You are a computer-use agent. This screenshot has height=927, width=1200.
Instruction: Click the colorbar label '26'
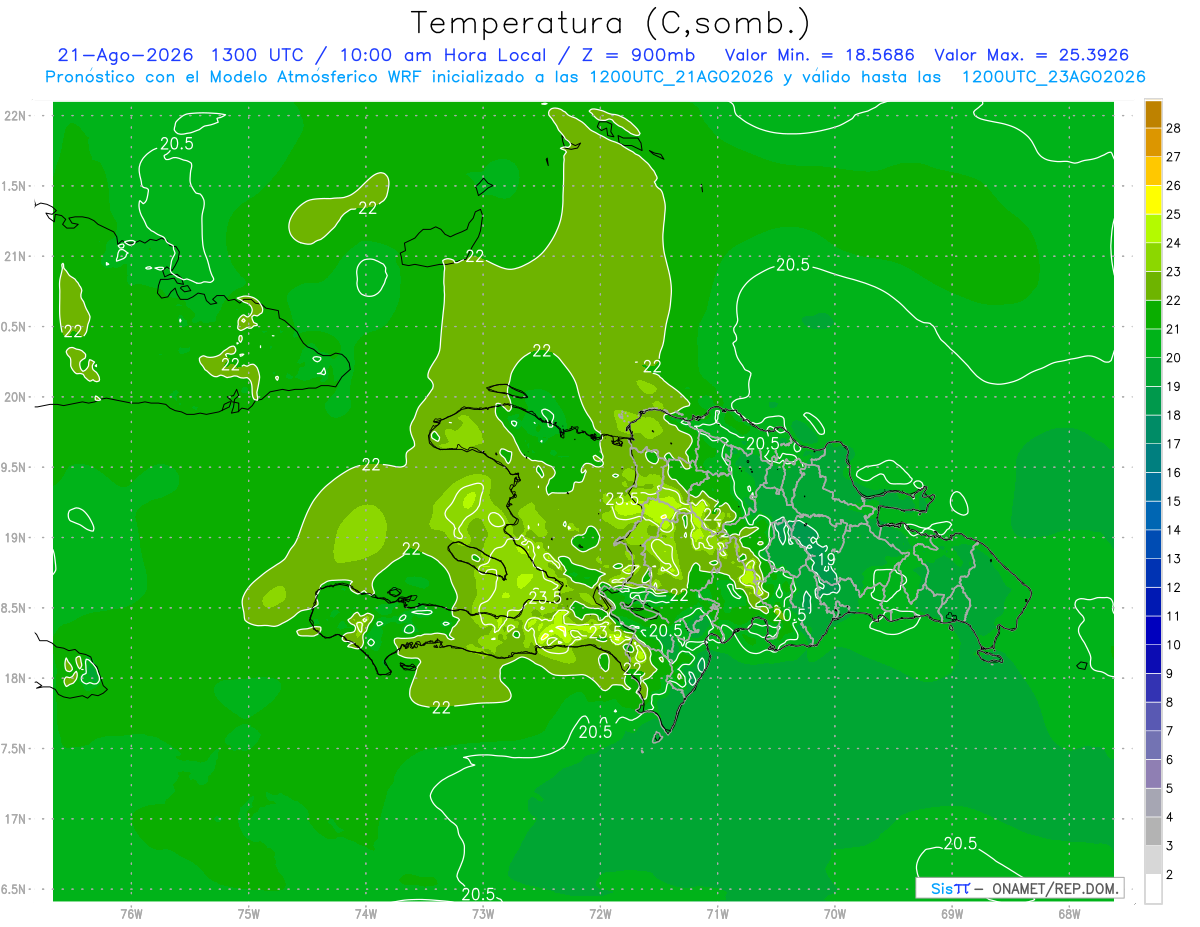(x=1174, y=186)
